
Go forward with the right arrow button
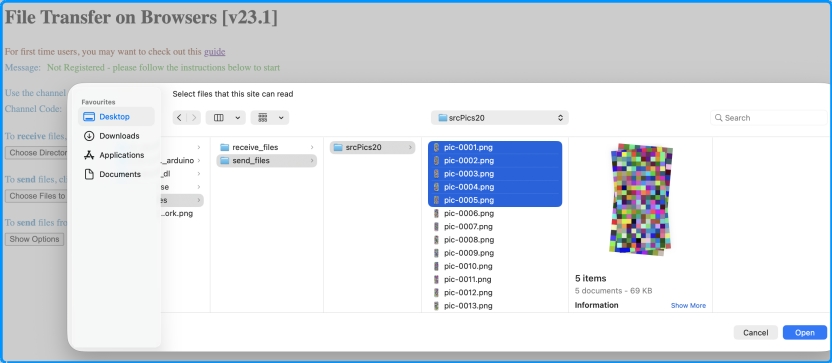[x=194, y=118]
